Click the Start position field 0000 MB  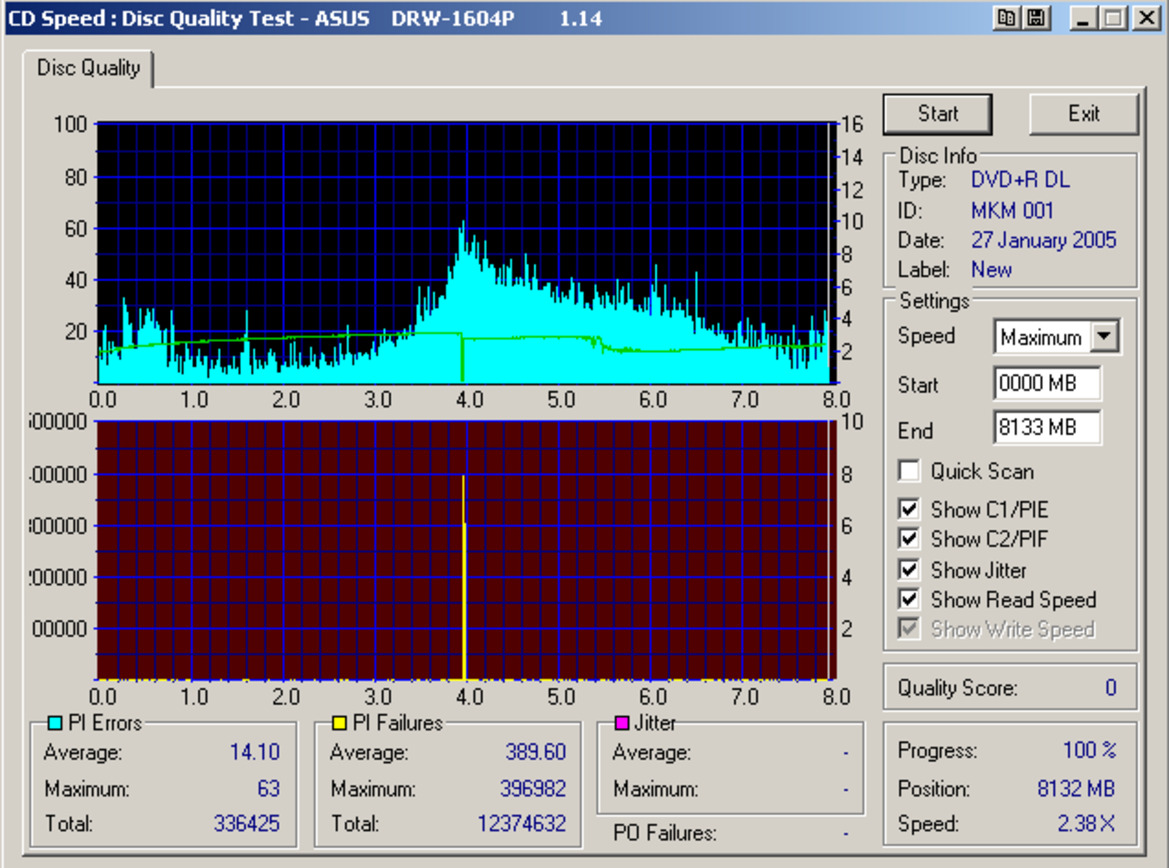tap(1047, 383)
